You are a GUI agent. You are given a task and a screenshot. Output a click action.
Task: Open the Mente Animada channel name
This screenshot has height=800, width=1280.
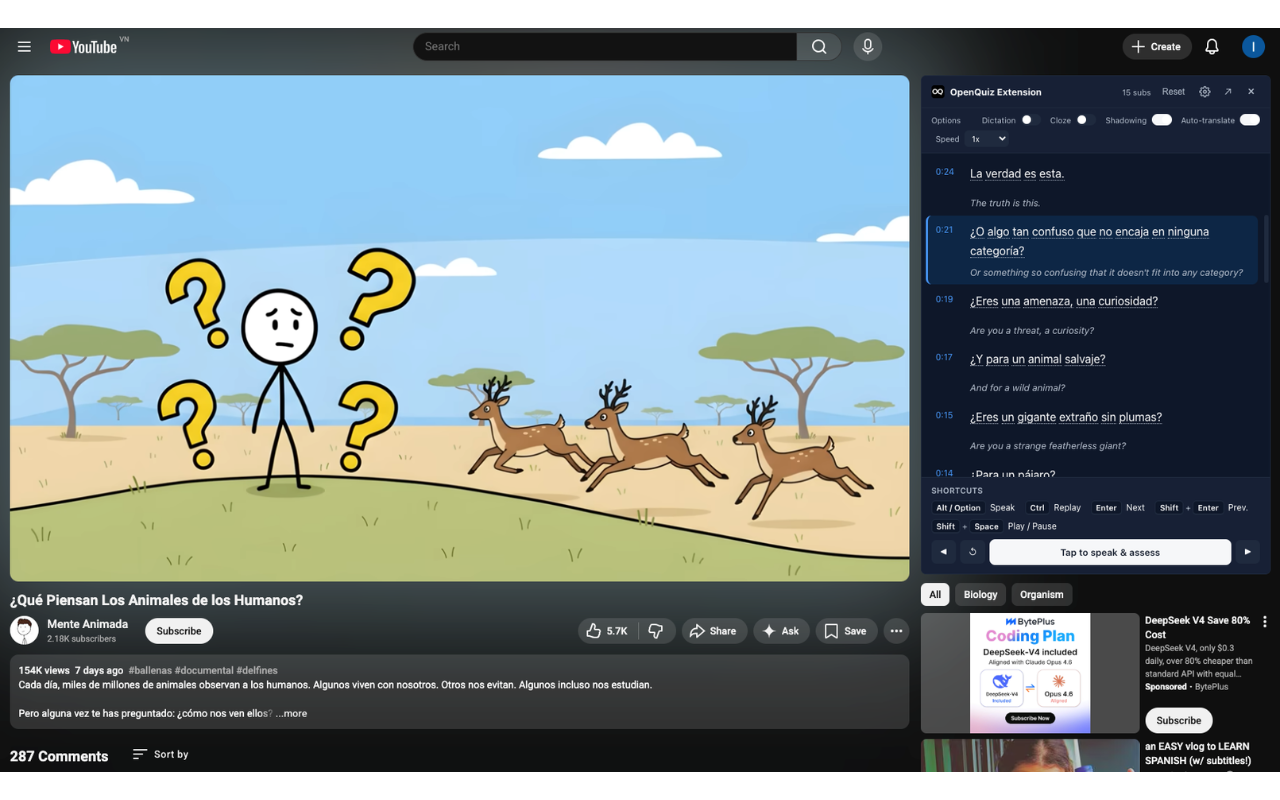pos(88,624)
